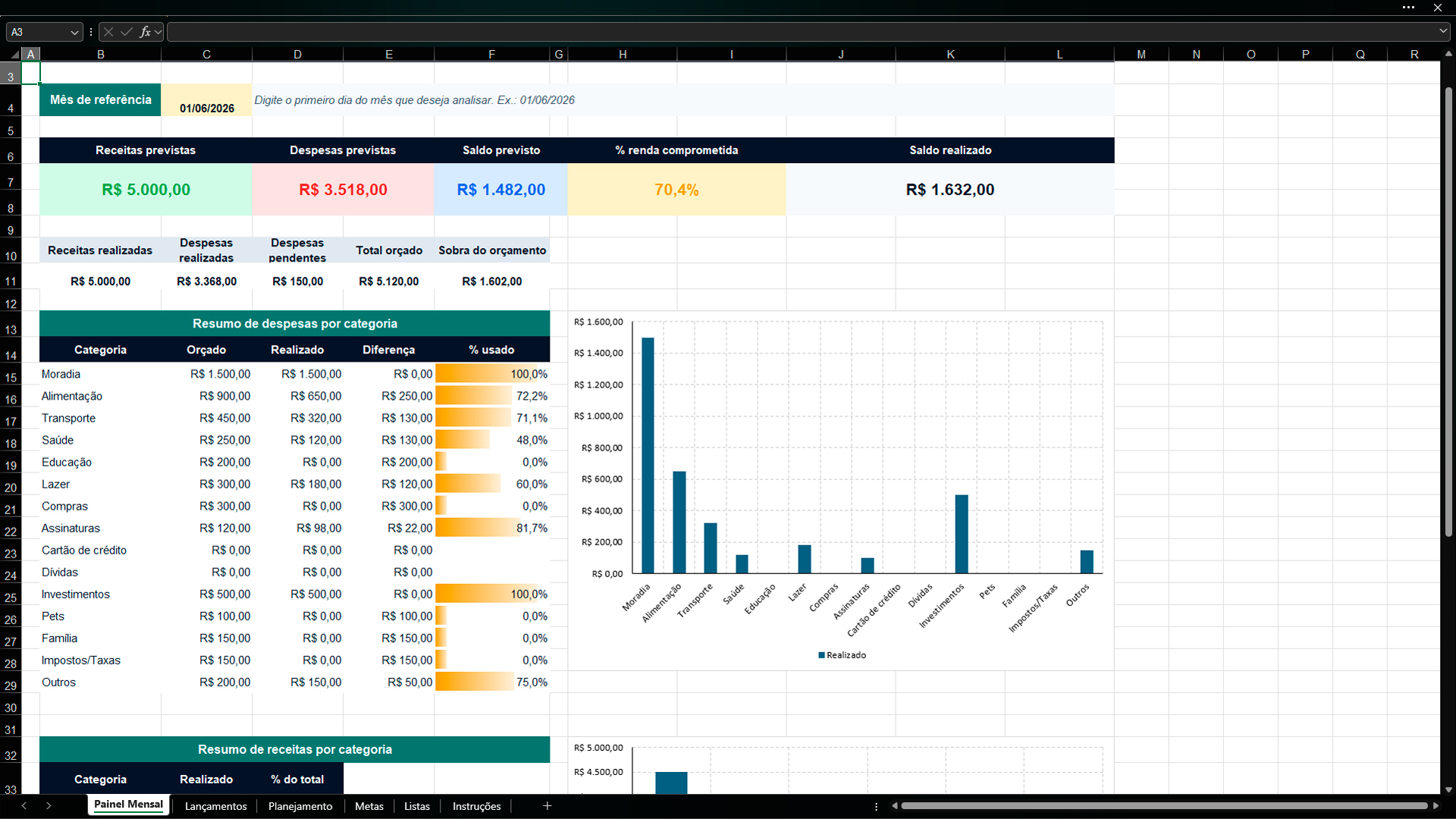Screen dimensions: 1456x819
Task: Click vertical scrollbar down arrow
Action: pos(1448,789)
